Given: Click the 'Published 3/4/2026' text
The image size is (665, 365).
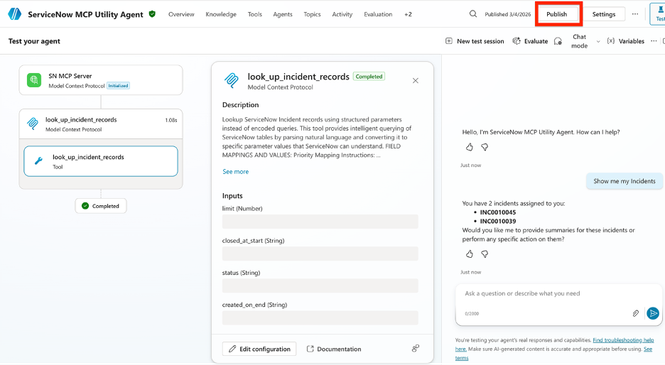Looking at the screenshot, I should pyautogui.click(x=508, y=14).
